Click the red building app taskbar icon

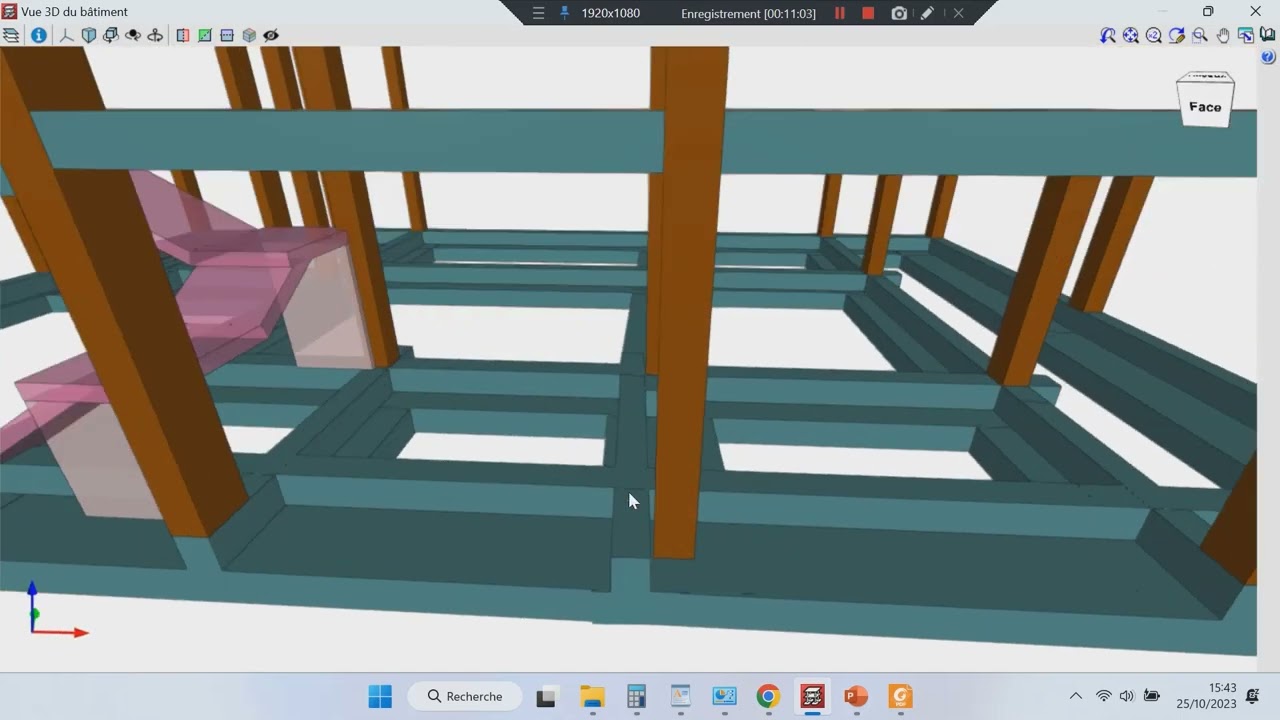(x=812, y=696)
